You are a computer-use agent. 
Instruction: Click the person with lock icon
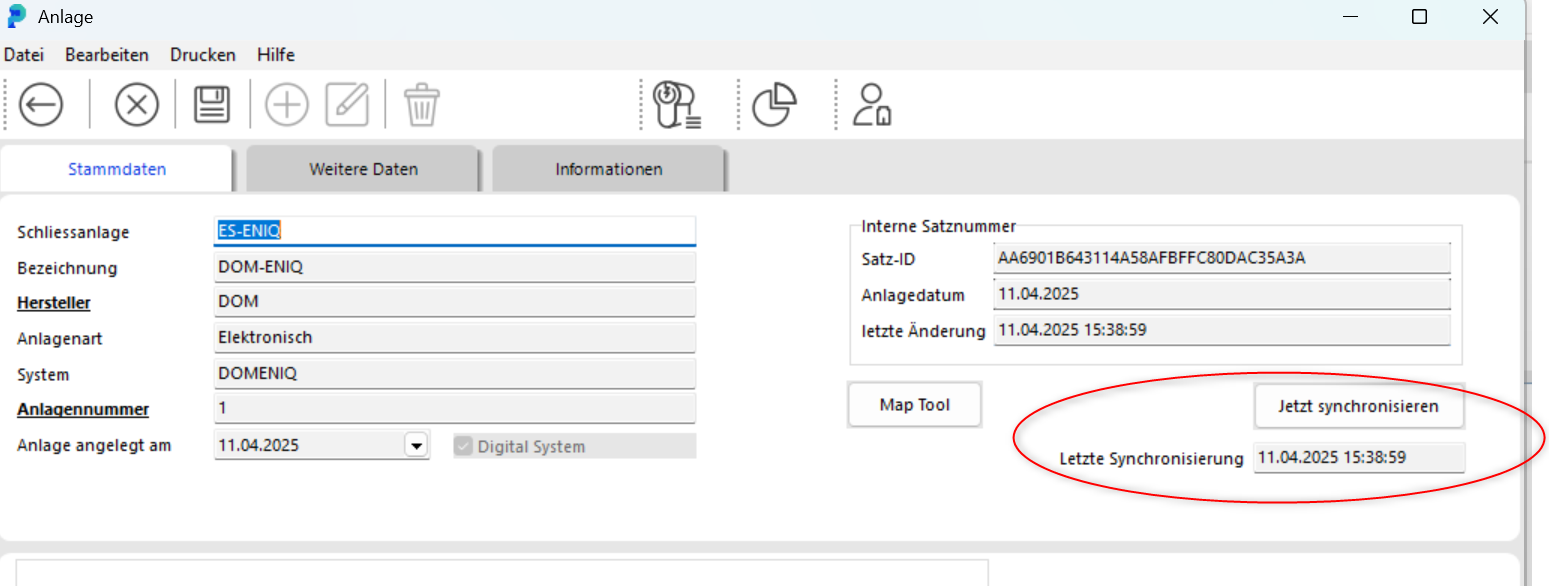871,104
